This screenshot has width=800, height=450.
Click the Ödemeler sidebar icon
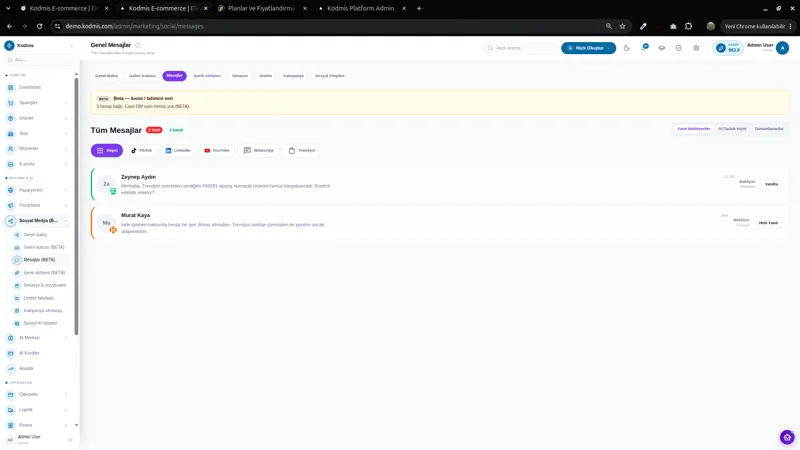(x=11, y=394)
